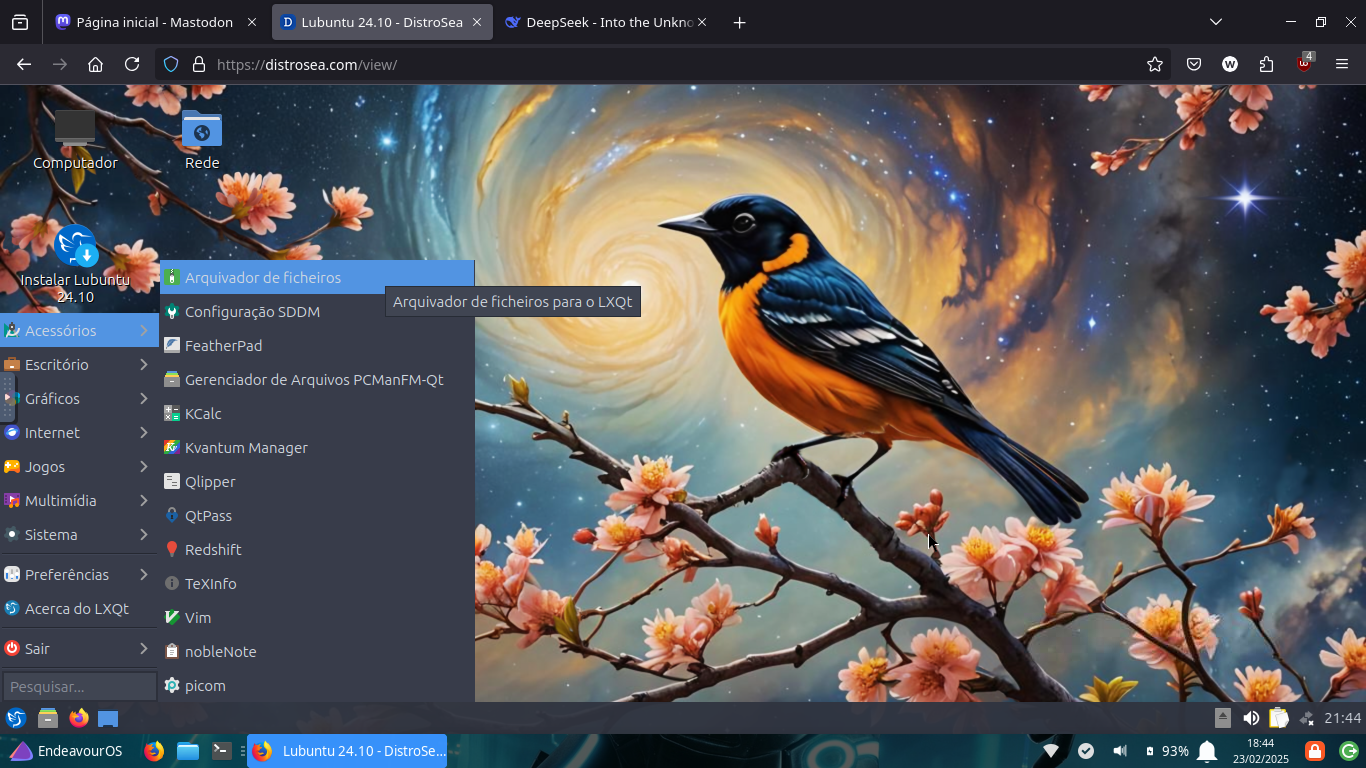Switch to Página inicial - Mastodon tab
The width and height of the screenshot is (1366, 768).
pos(155,22)
